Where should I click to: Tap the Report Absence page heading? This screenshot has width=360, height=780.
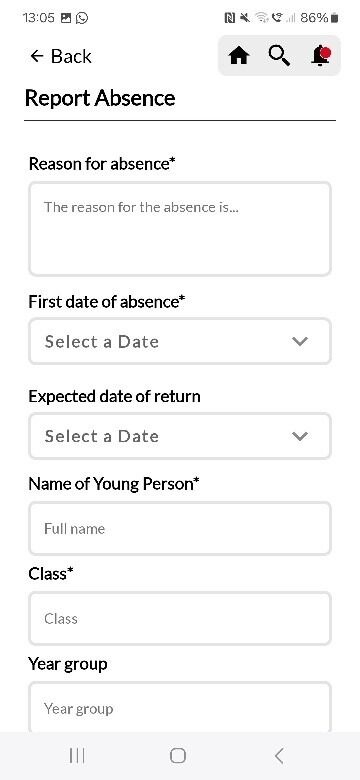(100, 98)
